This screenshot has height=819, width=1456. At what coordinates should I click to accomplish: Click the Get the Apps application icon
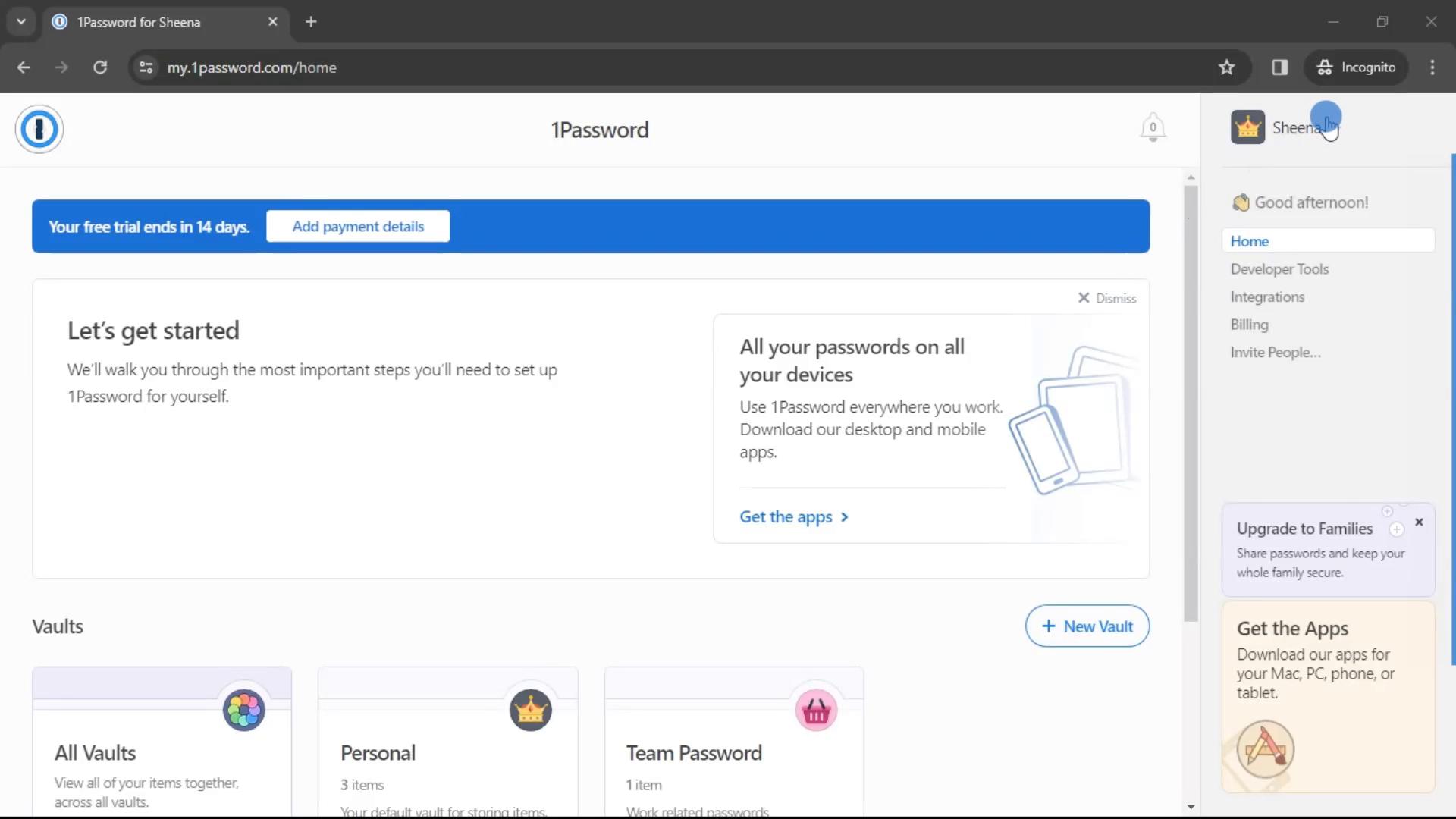1264,749
